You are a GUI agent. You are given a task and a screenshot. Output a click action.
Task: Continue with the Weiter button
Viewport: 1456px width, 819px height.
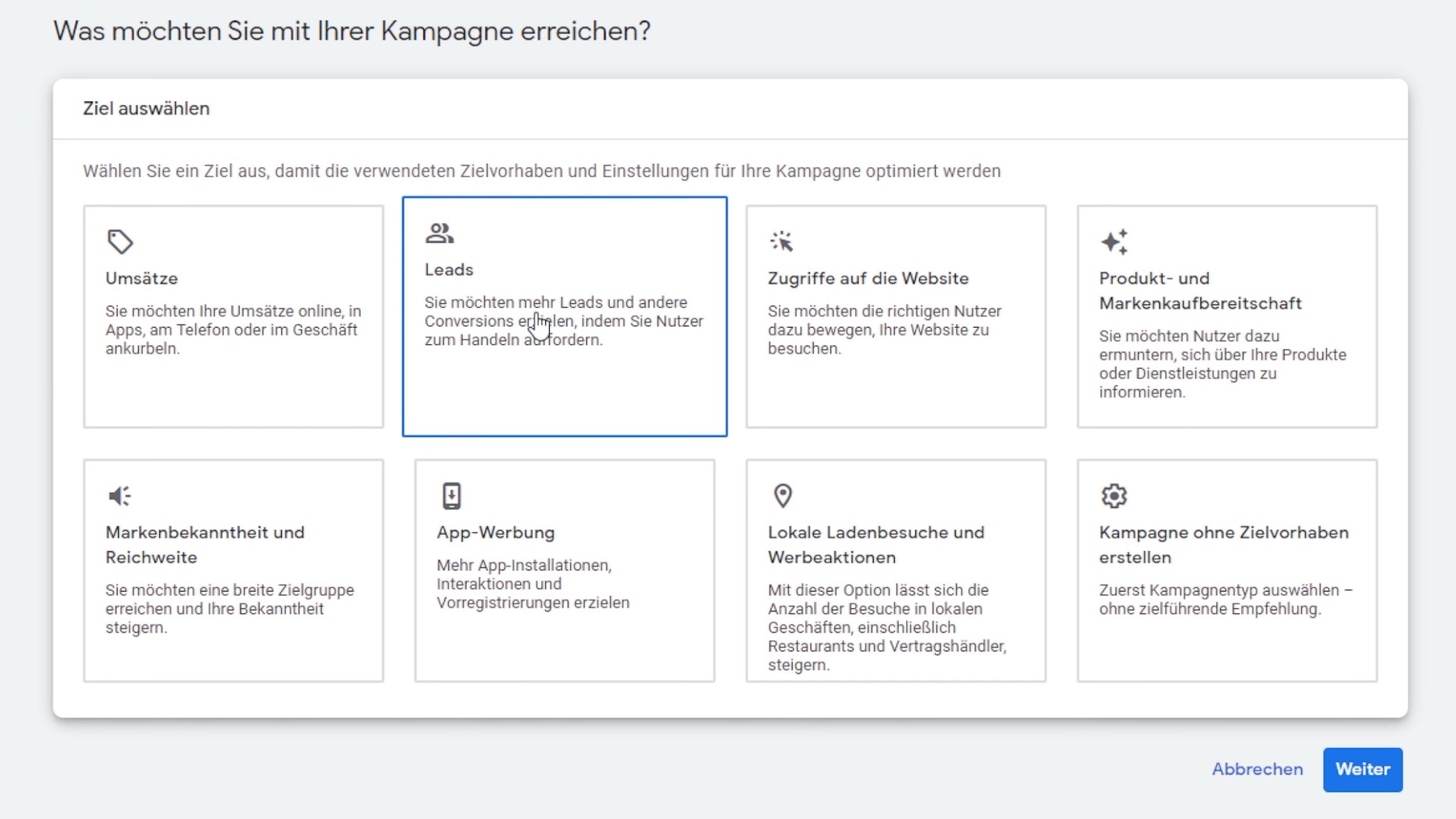pos(1363,770)
